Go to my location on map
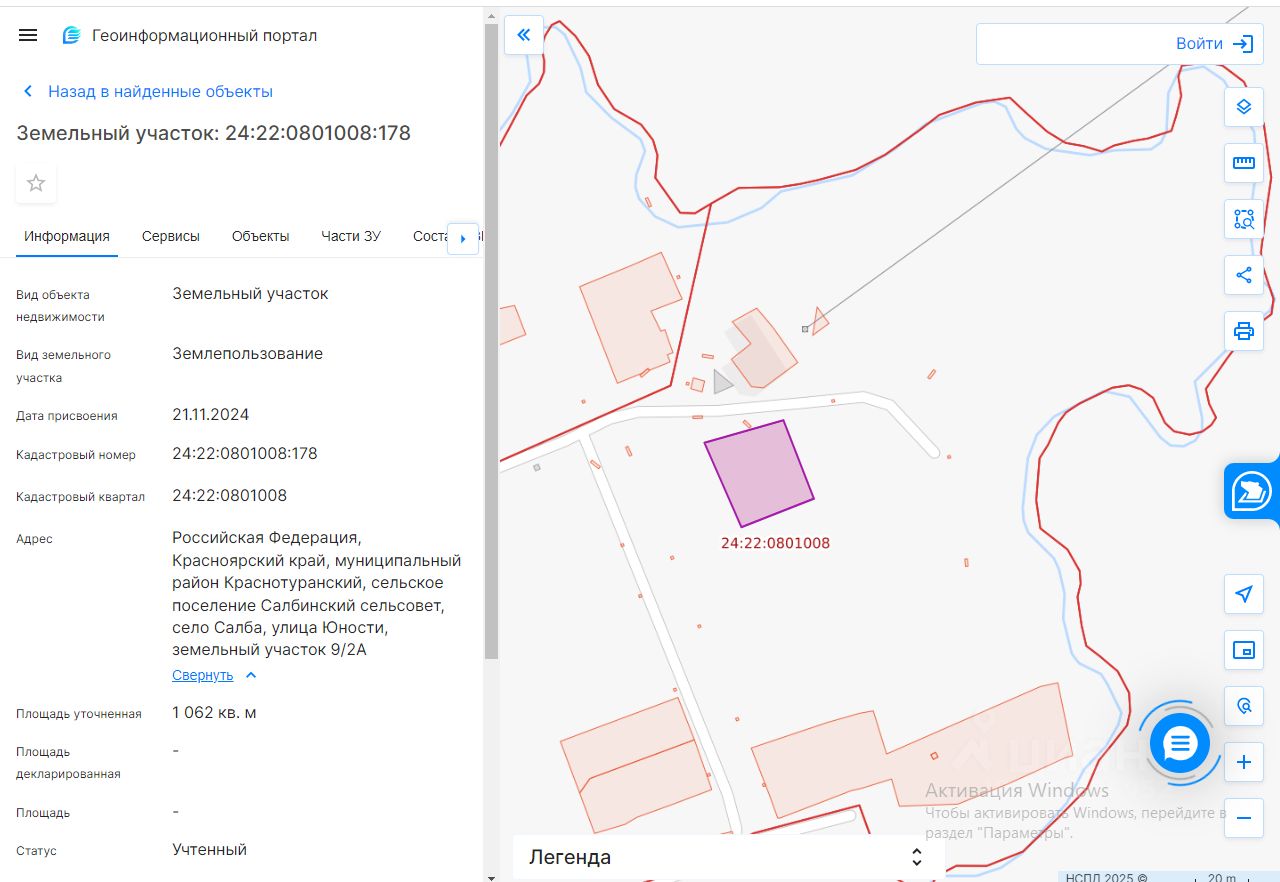Screen dimensions: 1280x882 pyautogui.click(x=1244, y=594)
